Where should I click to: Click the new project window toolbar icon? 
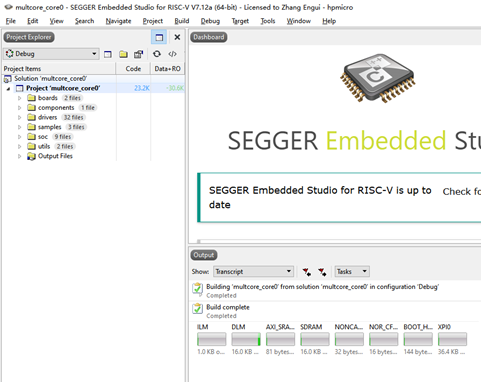point(108,54)
